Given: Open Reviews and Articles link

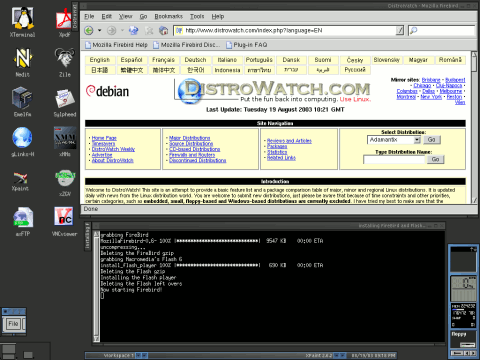Looking at the screenshot, I should (x=289, y=141).
